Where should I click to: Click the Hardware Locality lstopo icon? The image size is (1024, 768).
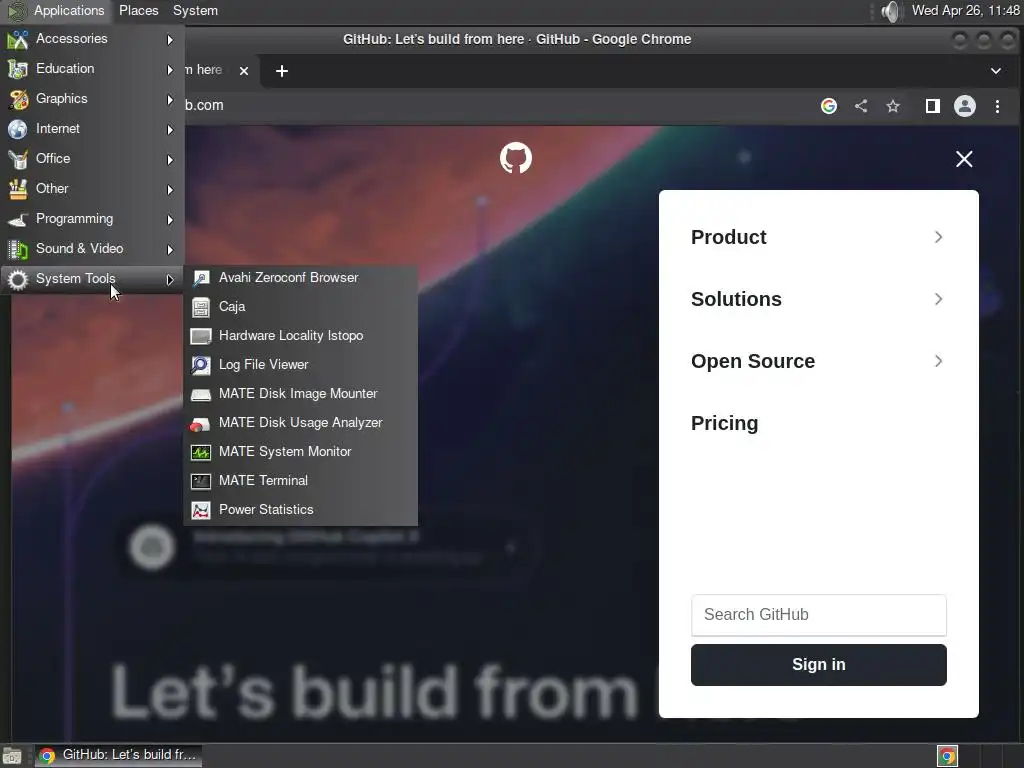click(x=200, y=336)
